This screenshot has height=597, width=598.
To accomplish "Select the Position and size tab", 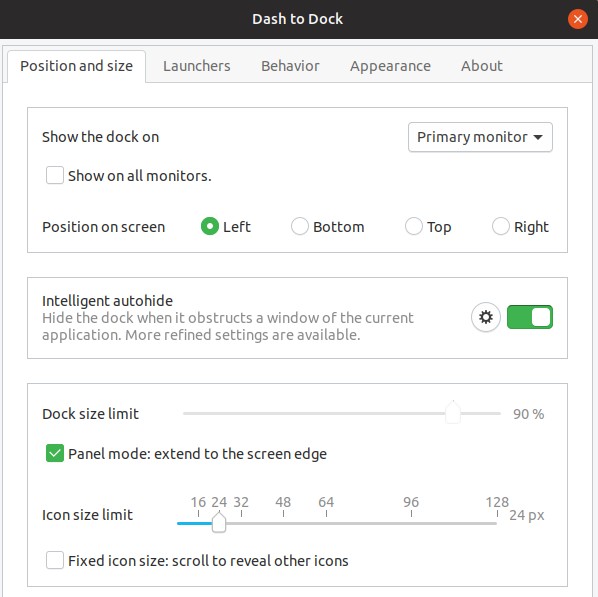I will coord(76,66).
